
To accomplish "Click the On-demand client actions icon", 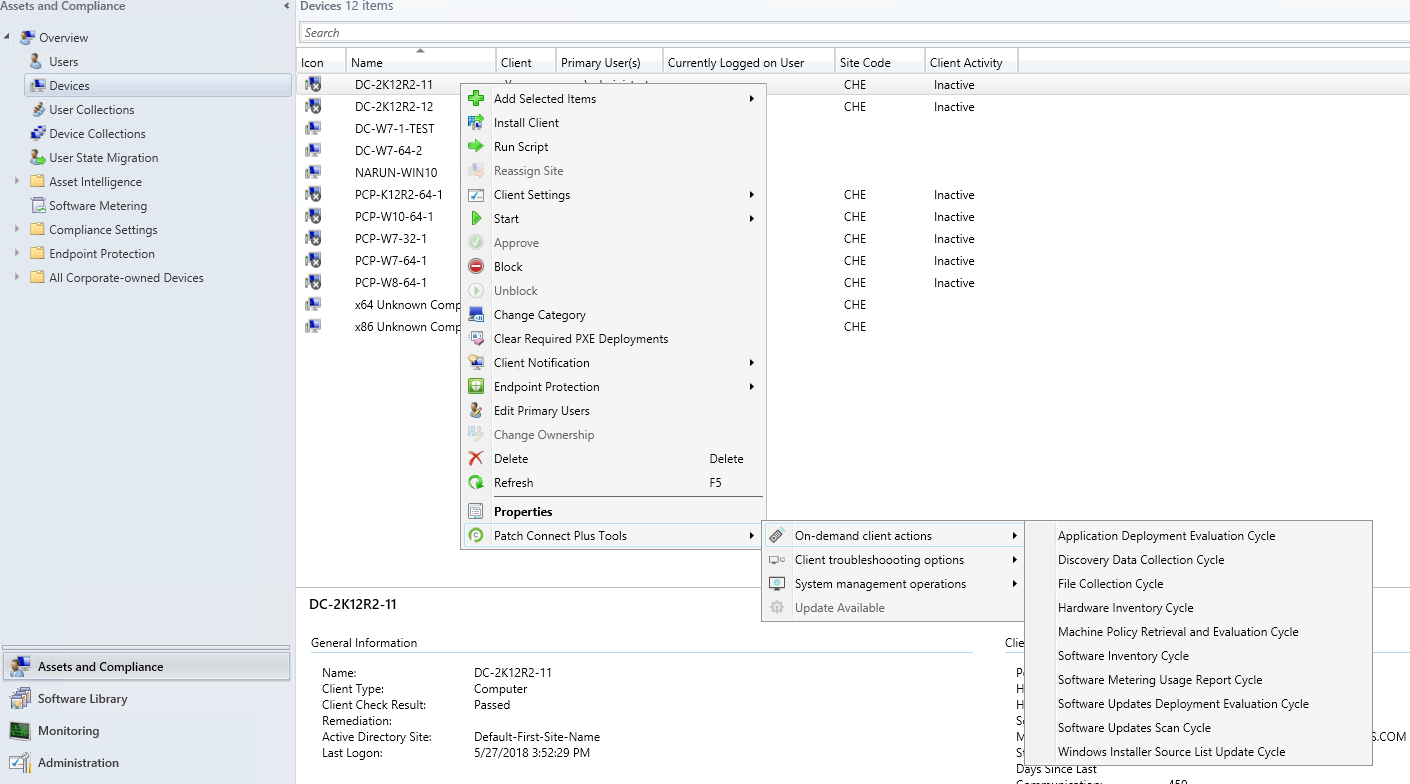I will click(x=777, y=536).
